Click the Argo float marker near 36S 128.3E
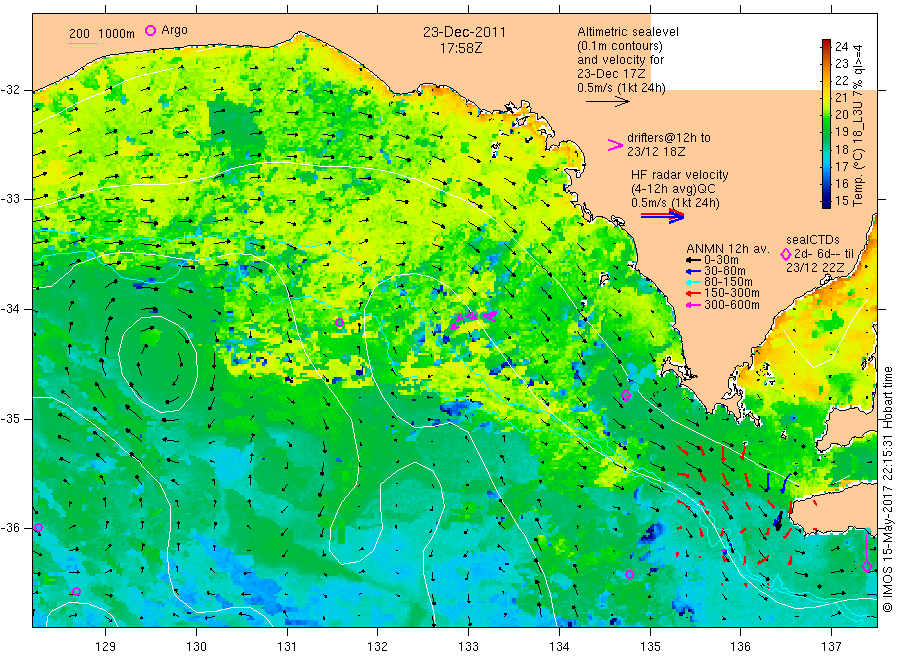 (38, 527)
